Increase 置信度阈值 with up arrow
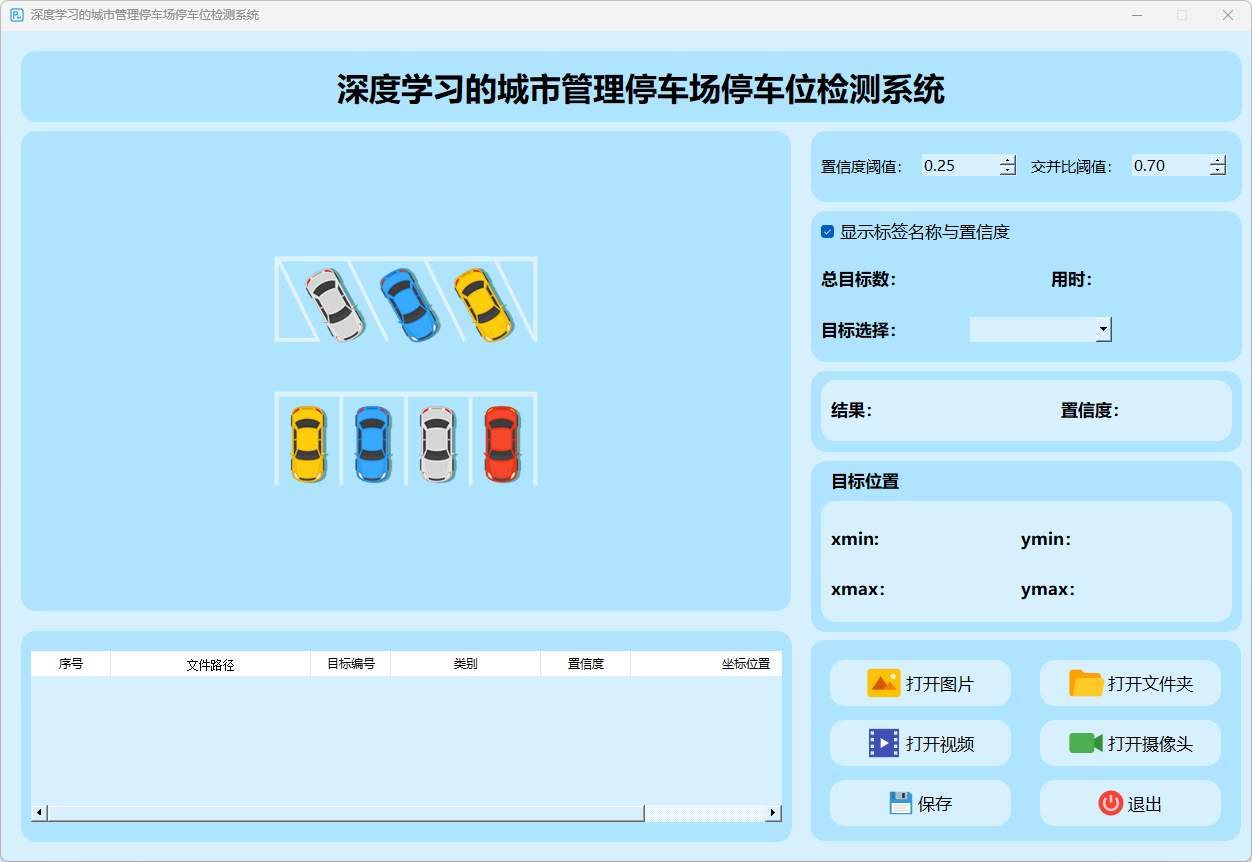Viewport: 1252px width, 862px height. tap(1007, 160)
